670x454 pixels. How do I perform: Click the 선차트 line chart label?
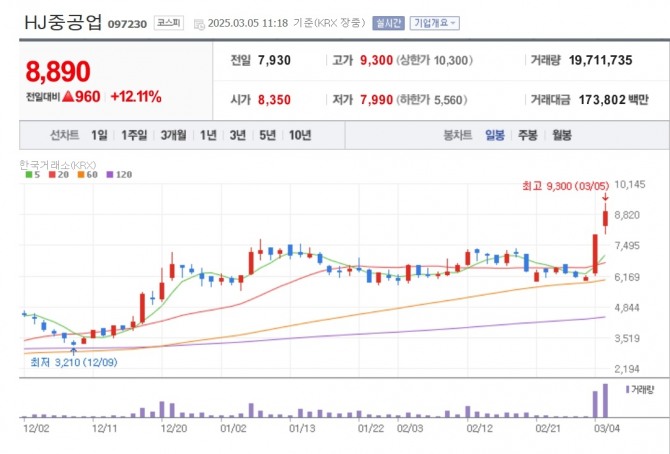click(x=65, y=136)
